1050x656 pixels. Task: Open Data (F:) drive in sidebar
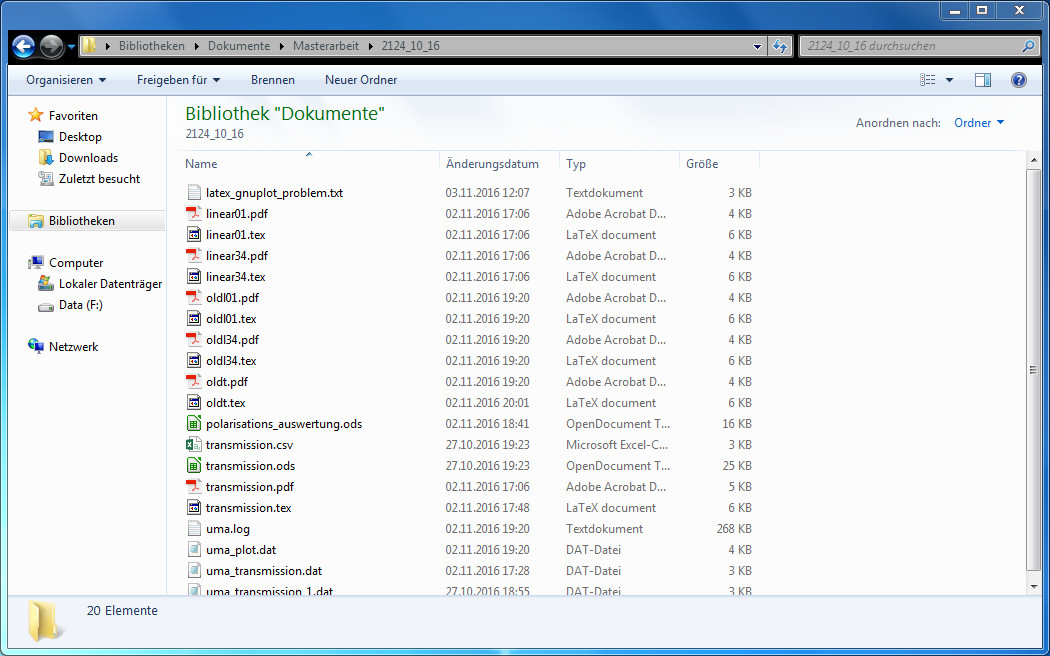tap(80, 305)
